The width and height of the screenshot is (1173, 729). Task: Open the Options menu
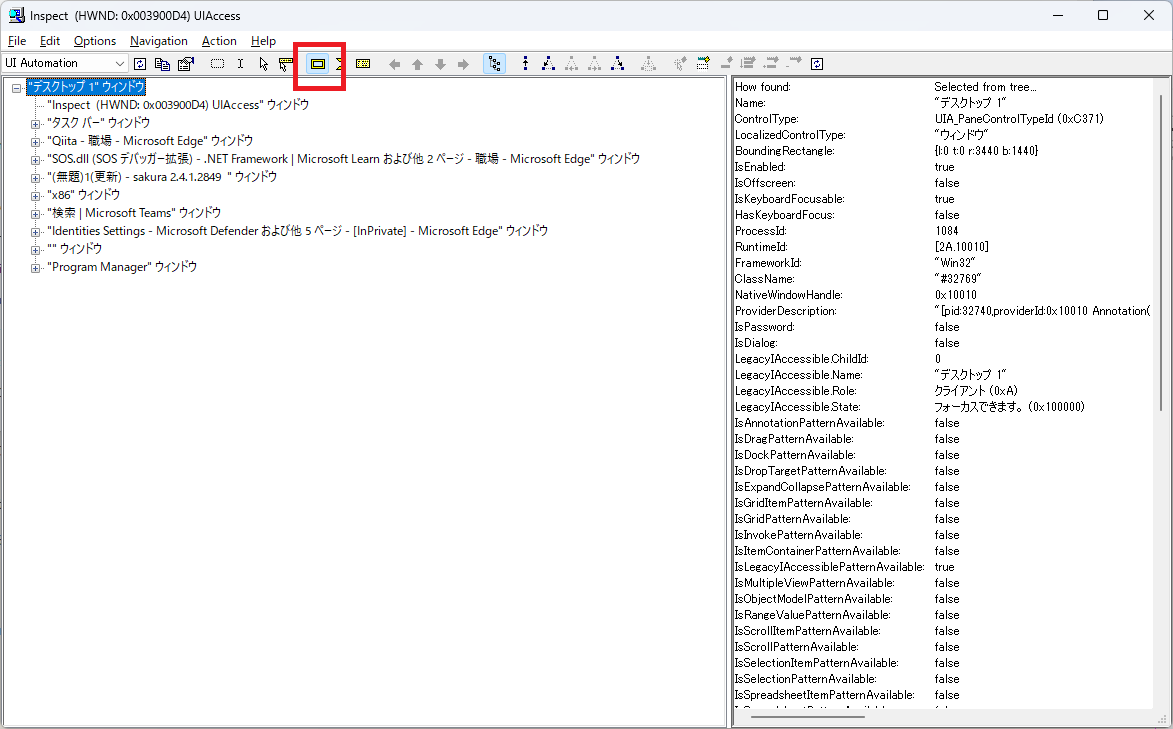(x=95, y=41)
